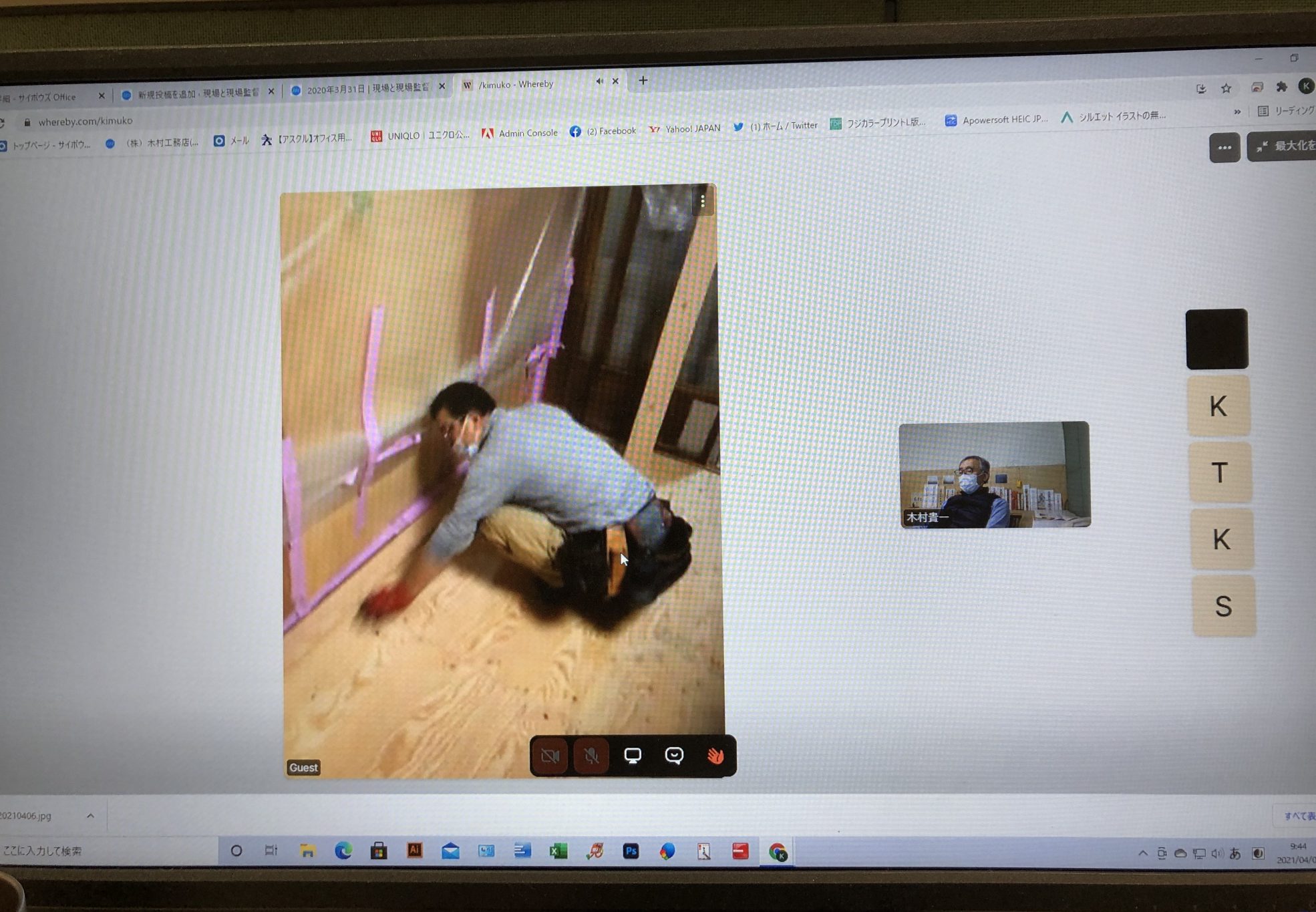Viewport: 1316px width, 912px height.
Task: Switch to the サイボウズ Office tab
Action: coord(47,98)
